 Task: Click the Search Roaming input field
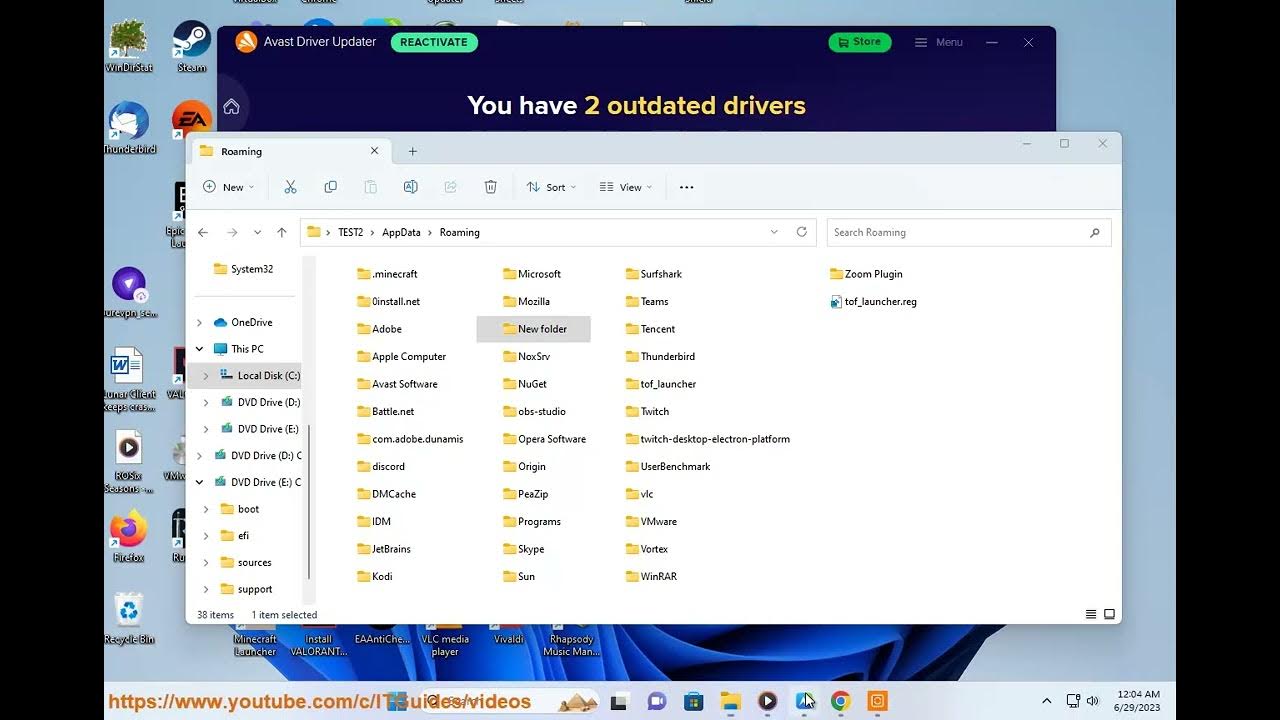(x=969, y=232)
